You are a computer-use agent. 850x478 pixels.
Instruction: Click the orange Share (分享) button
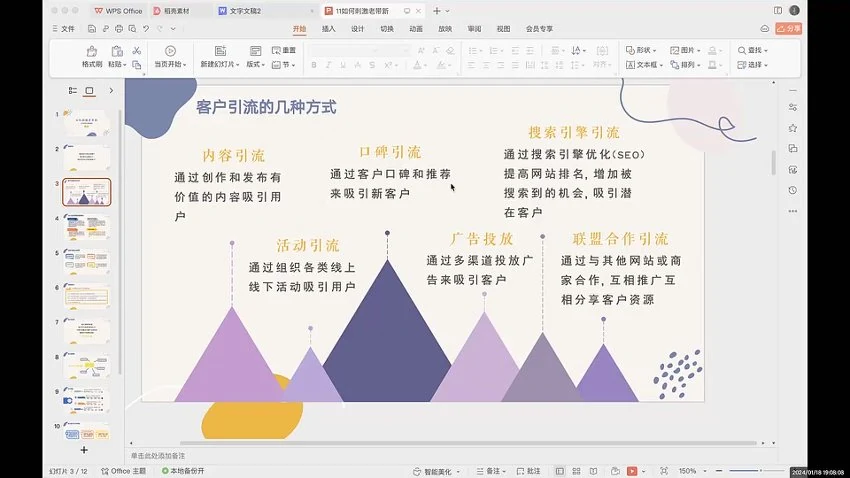[x=789, y=29]
